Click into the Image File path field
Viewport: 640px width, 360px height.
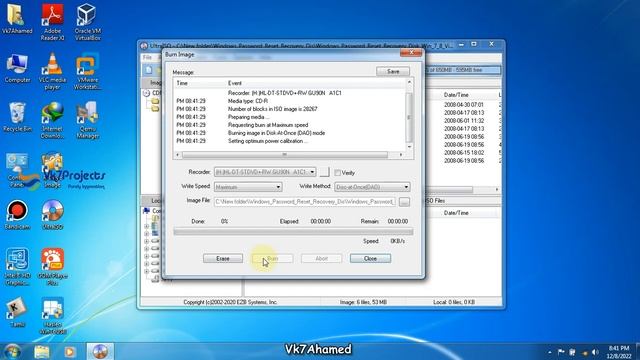pos(304,202)
